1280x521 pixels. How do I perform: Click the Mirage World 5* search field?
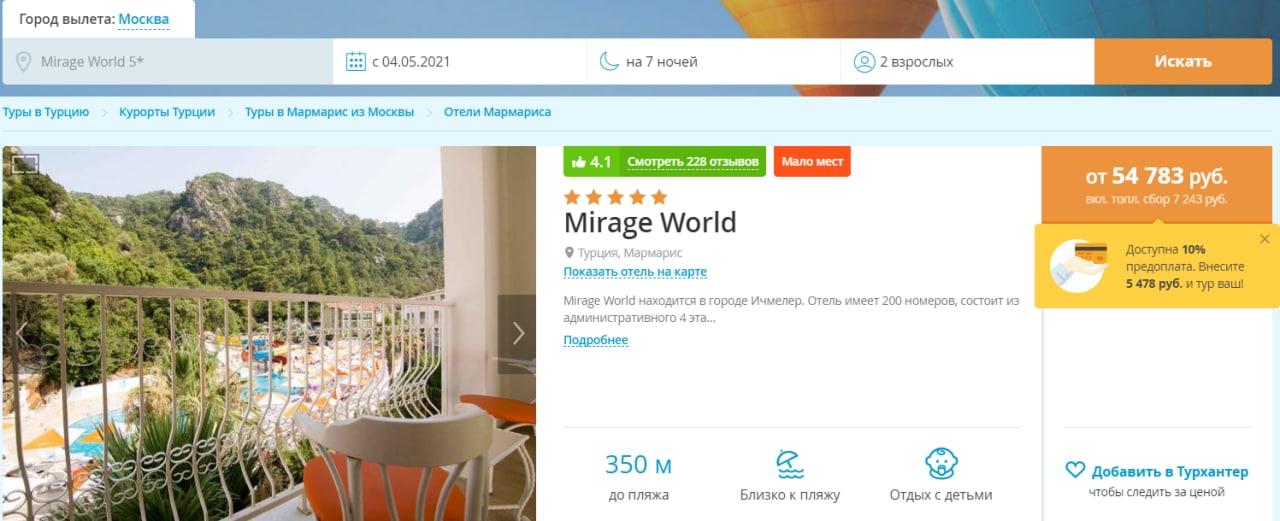point(168,62)
